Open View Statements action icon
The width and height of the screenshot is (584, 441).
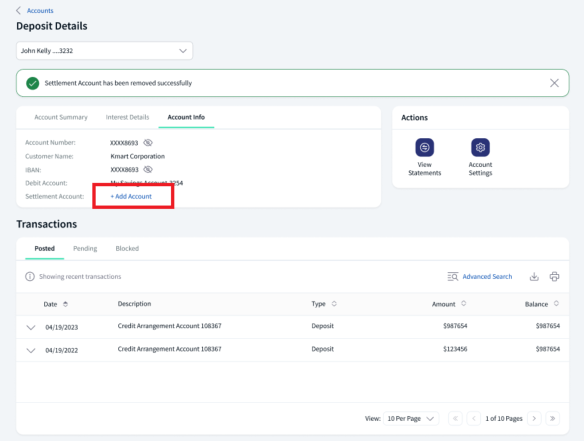tap(425, 147)
